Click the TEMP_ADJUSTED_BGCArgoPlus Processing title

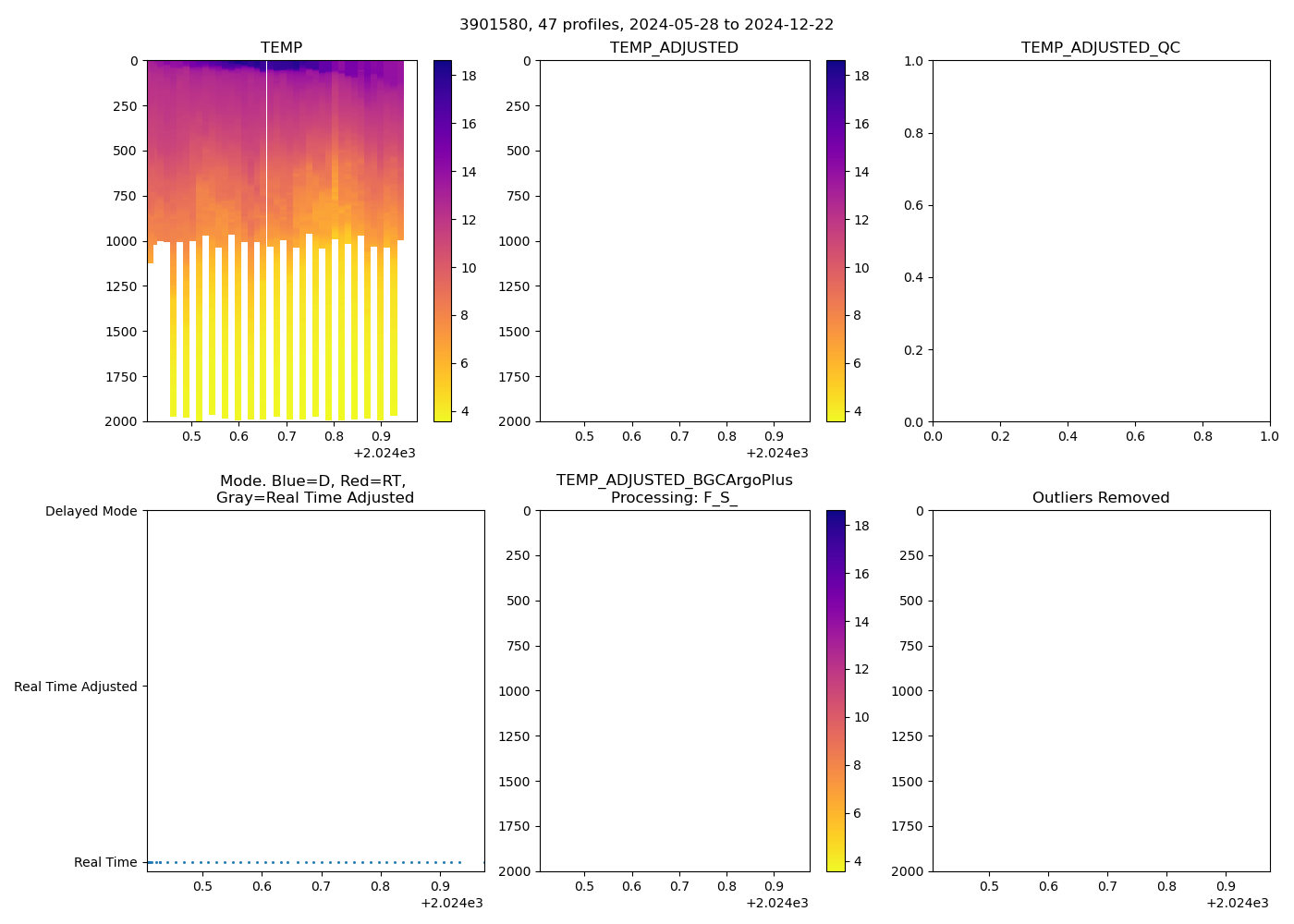point(674,489)
